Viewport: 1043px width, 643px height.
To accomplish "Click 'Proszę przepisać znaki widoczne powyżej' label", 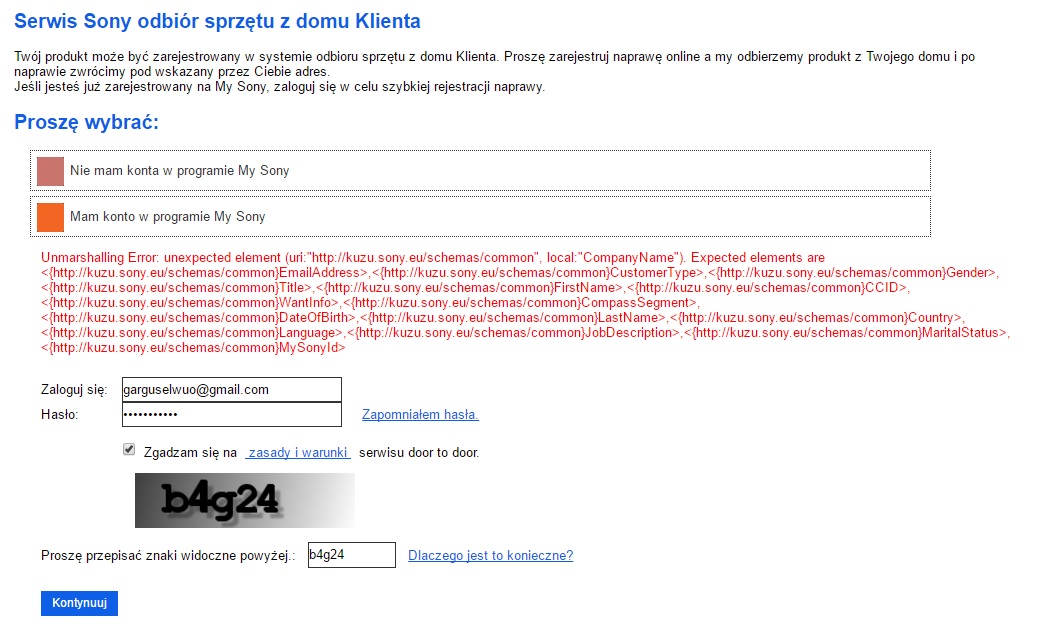I will pyautogui.click(x=168, y=556).
